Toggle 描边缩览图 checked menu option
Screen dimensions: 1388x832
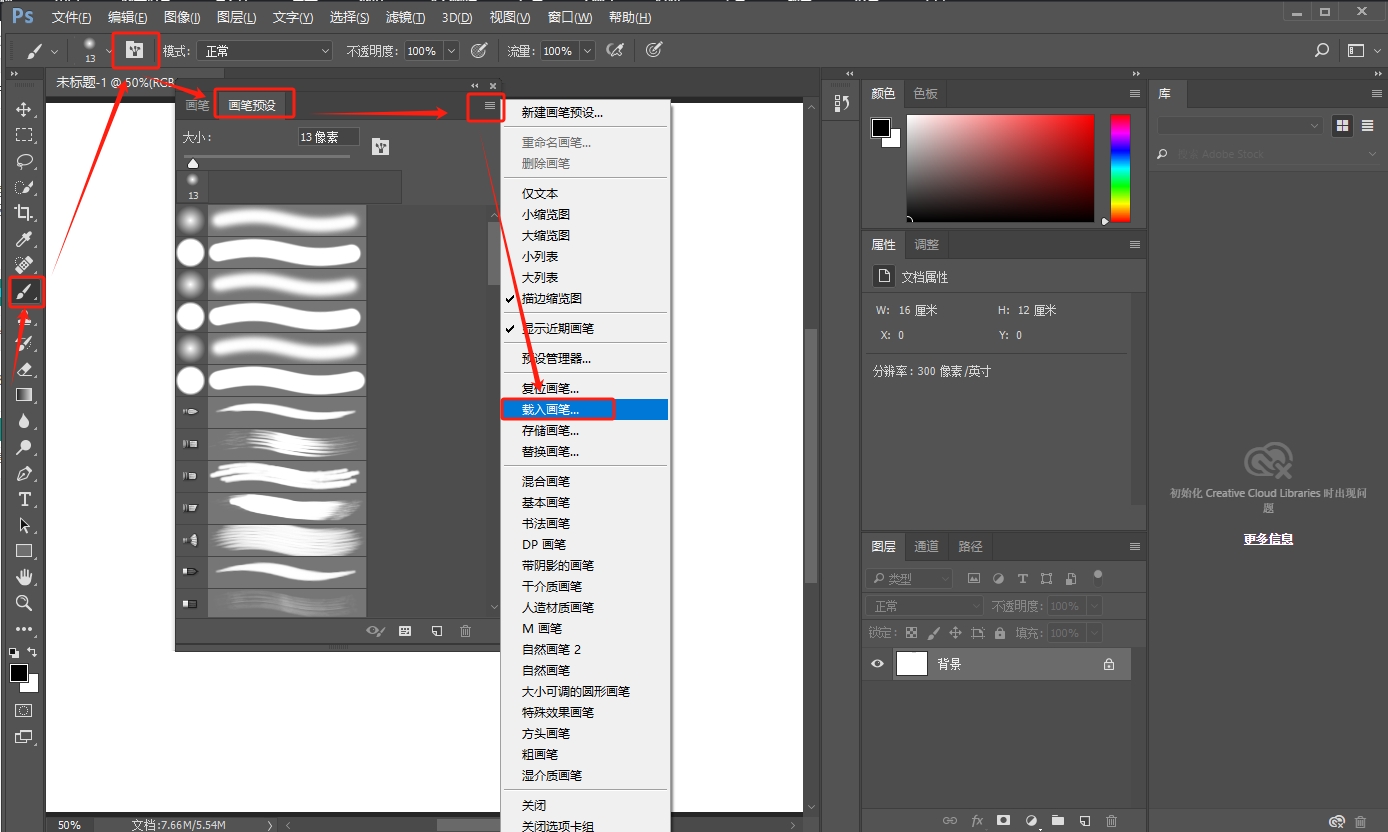[x=551, y=298]
